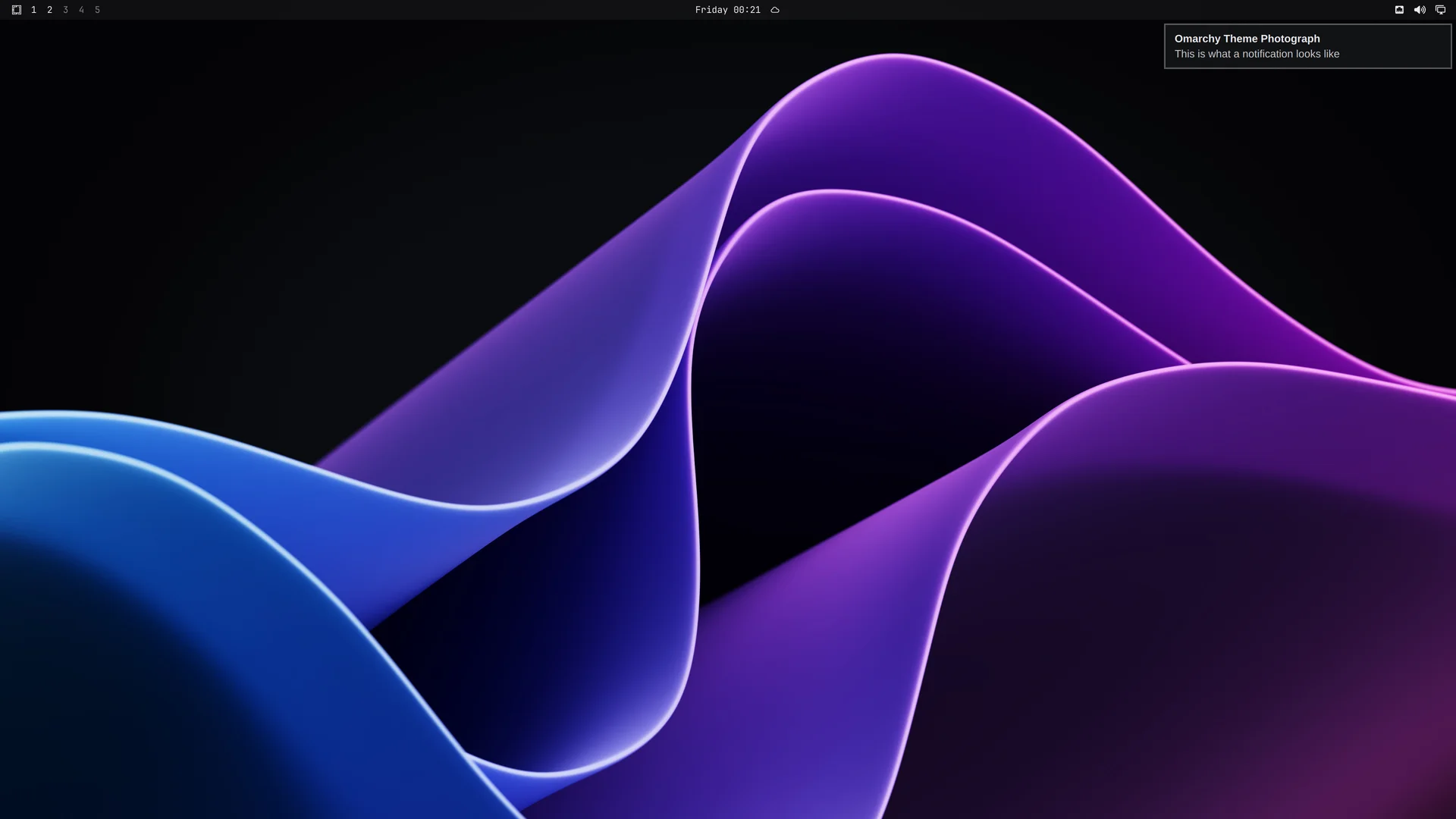This screenshot has height=819, width=1456.
Task: Click the cloud weather icon beside clock
Action: tap(775, 10)
